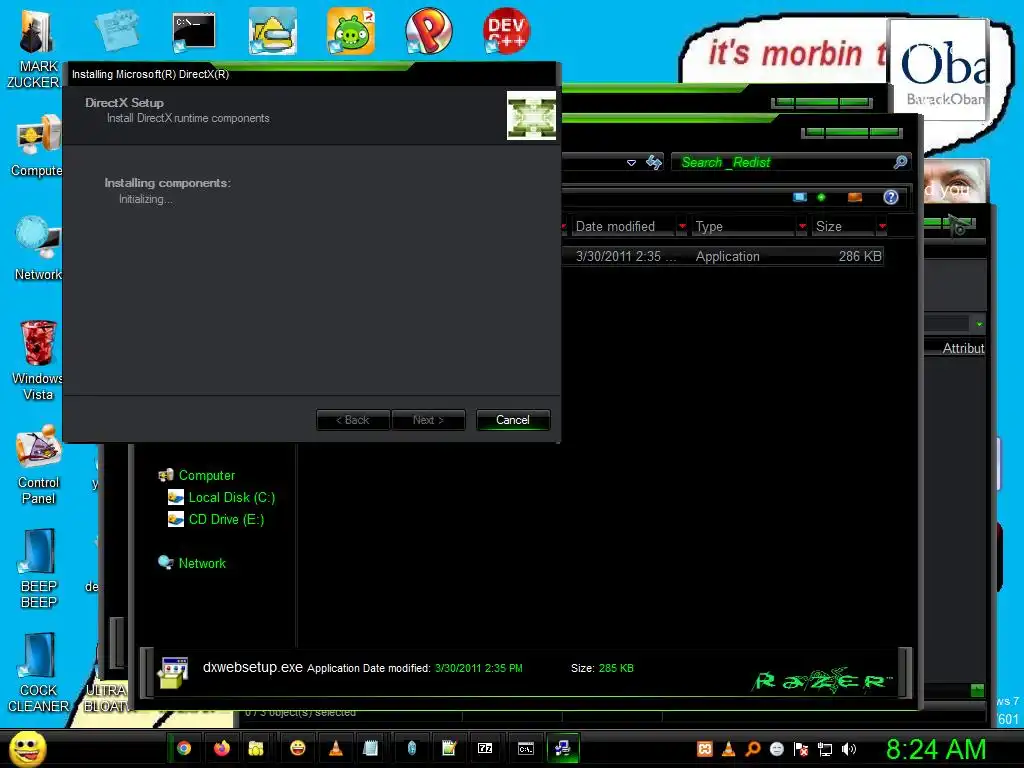Open the 7z taskbar icon
Image resolution: width=1024 pixels, height=768 pixels.
pos(485,748)
